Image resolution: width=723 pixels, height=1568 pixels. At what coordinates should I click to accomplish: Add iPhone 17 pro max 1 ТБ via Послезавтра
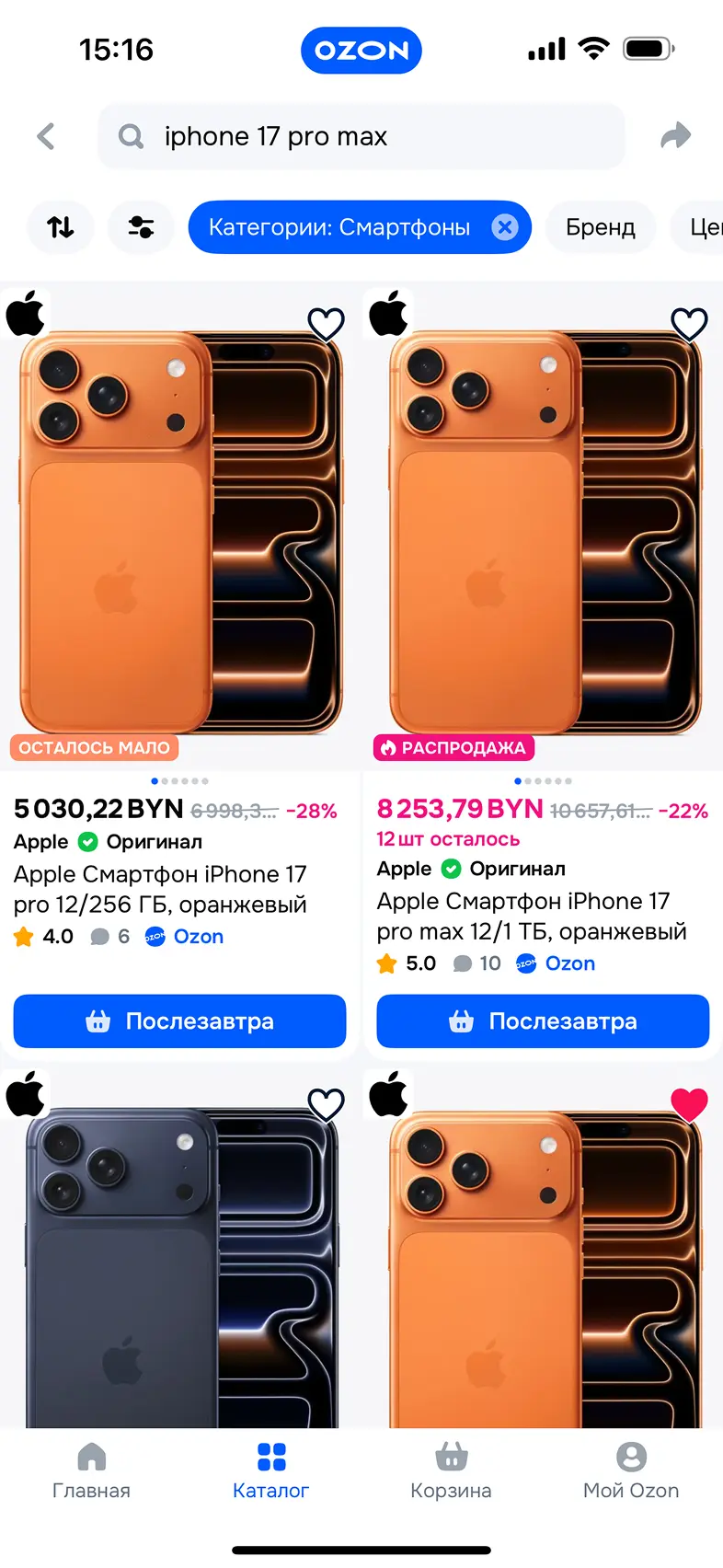[543, 1021]
